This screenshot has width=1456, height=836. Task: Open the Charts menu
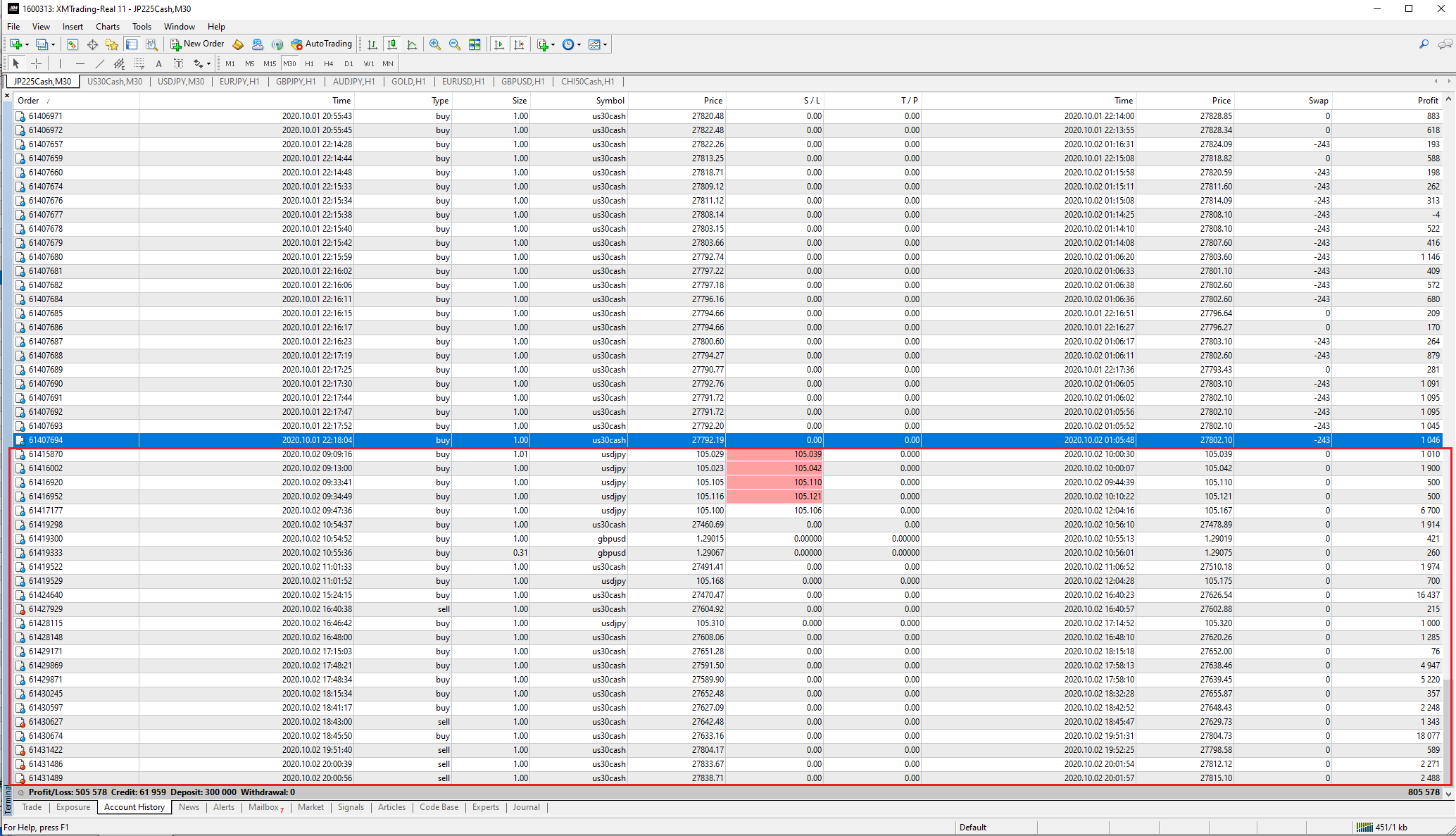[108, 26]
